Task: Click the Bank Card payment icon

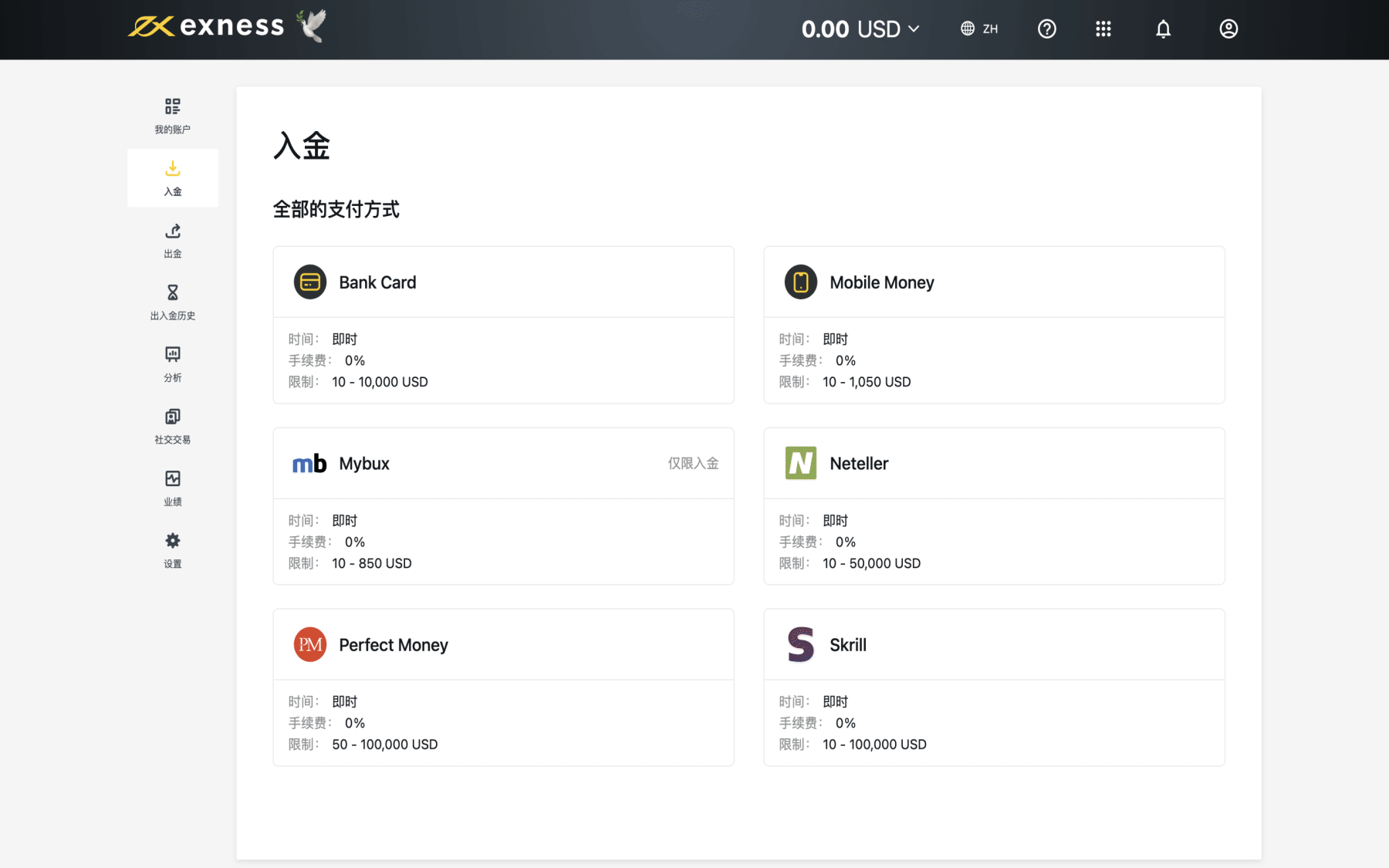Action: point(310,282)
